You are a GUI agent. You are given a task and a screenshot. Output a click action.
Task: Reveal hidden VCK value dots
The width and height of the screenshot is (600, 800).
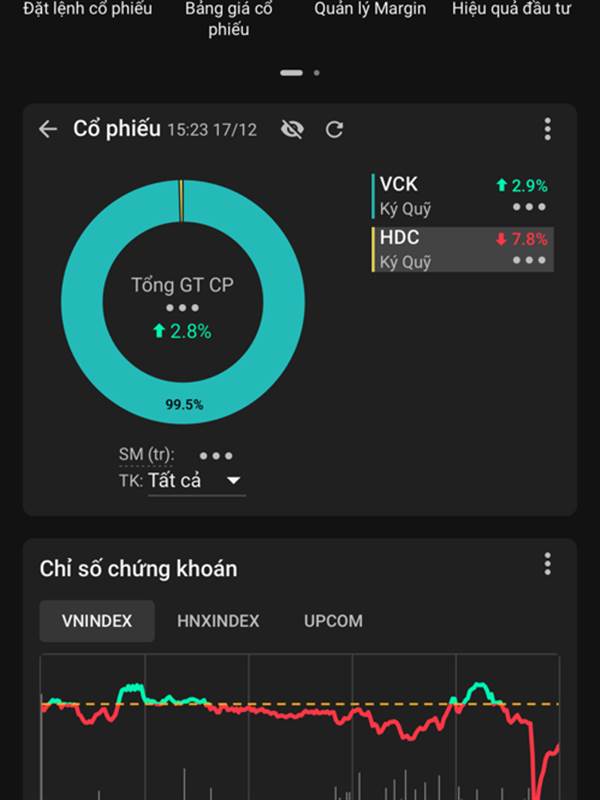pos(529,207)
